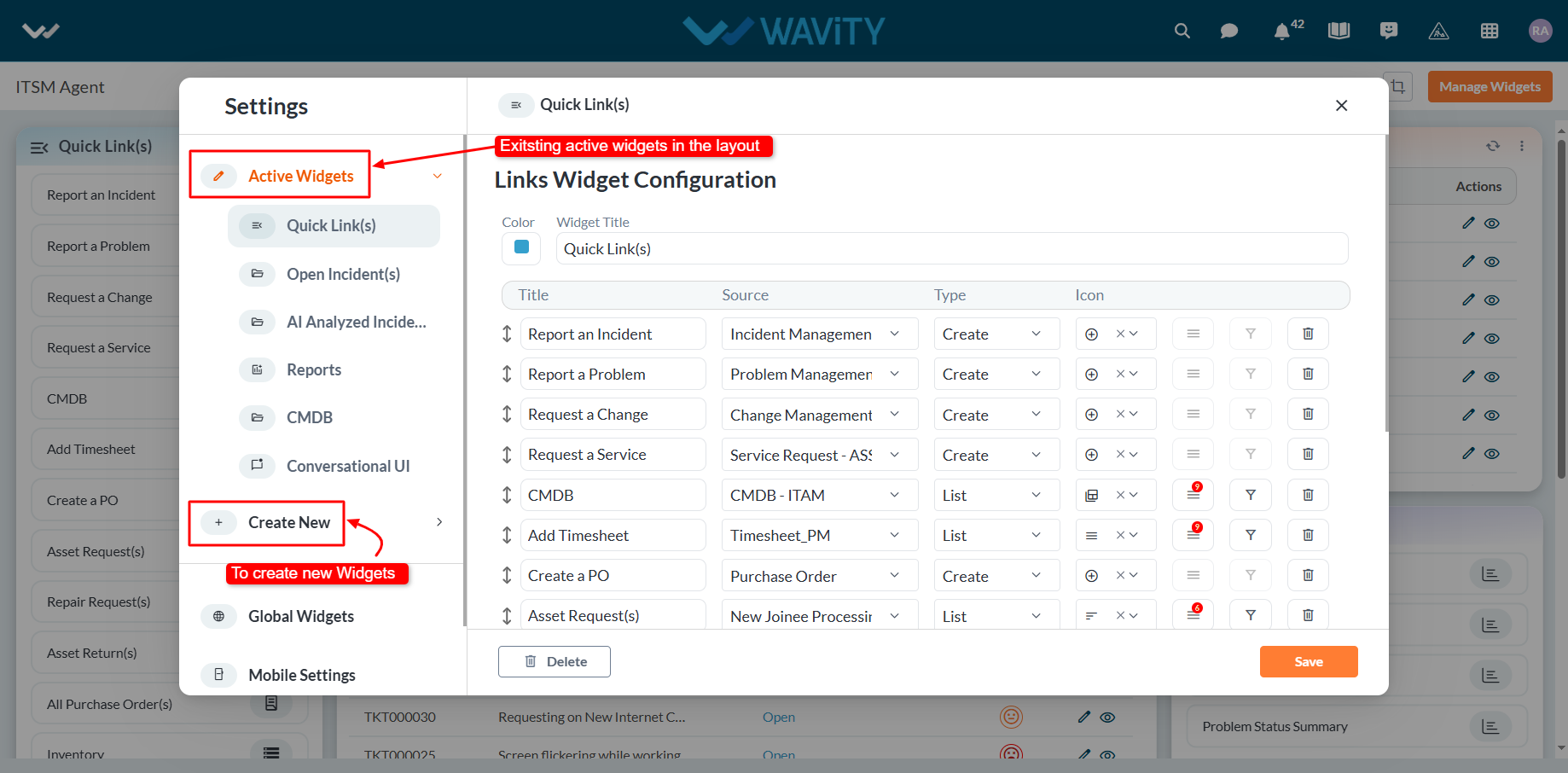Open columns list for Asset Request(s) row
Image resolution: width=1568 pixels, height=773 pixels.
click(x=1193, y=615)
